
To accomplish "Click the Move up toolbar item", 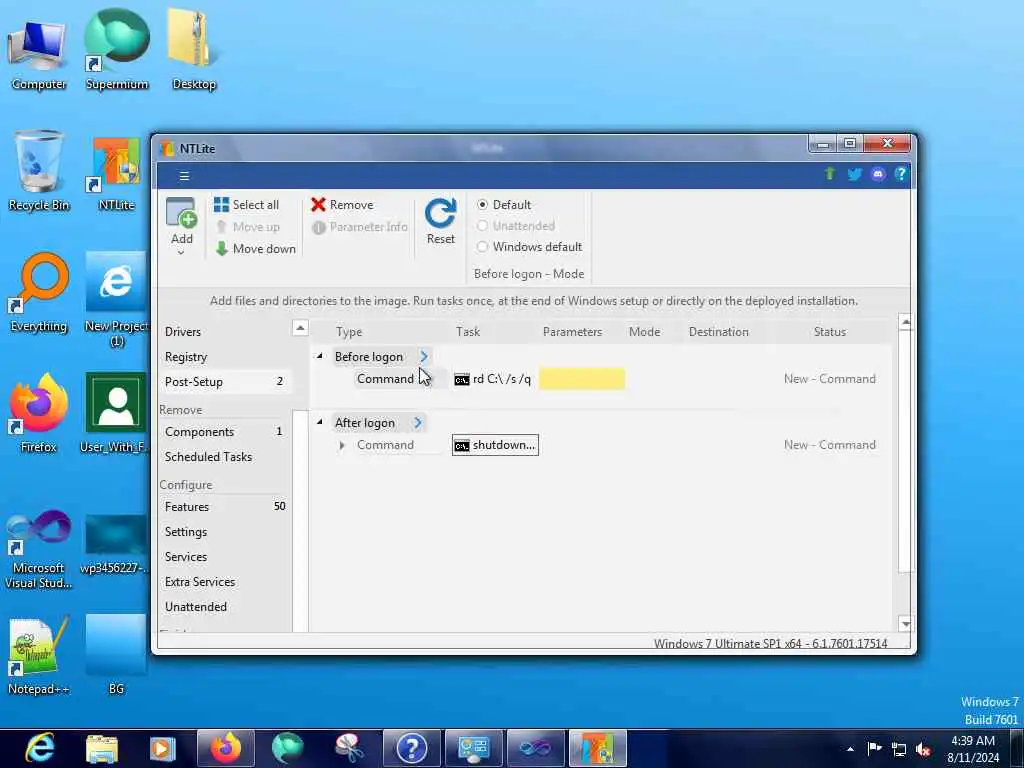I will tap(248, 227).
